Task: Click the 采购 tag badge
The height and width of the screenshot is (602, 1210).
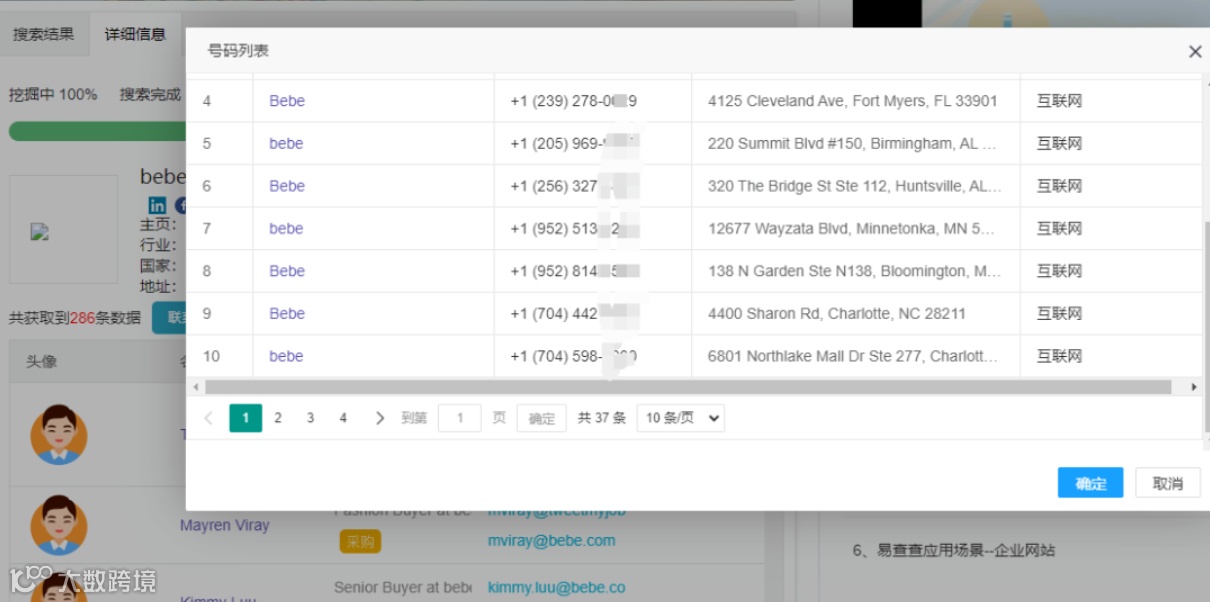Action: click(x=360, y=541)
